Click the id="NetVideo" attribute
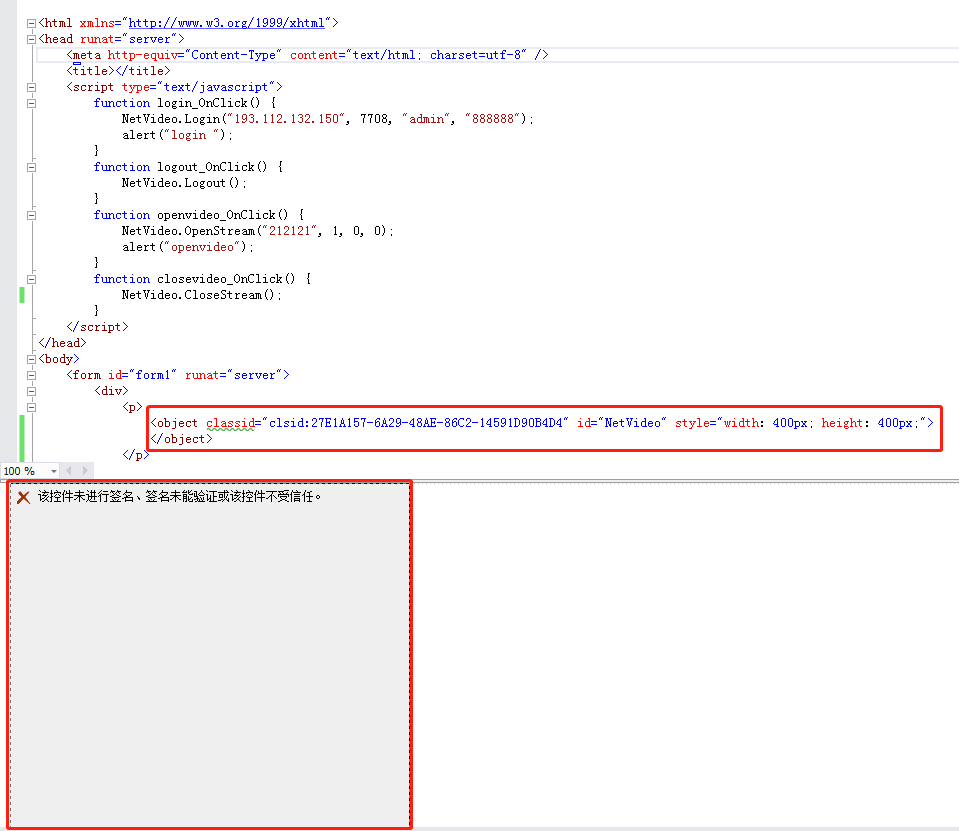The width and height of the screenshot is (959, 831). 621,423
